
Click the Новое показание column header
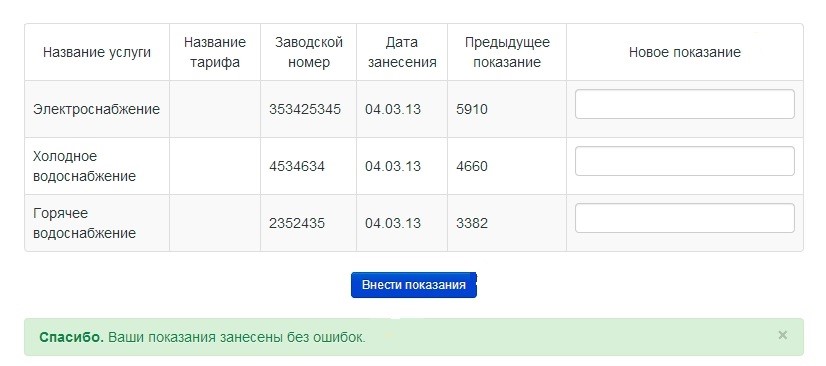685,52
